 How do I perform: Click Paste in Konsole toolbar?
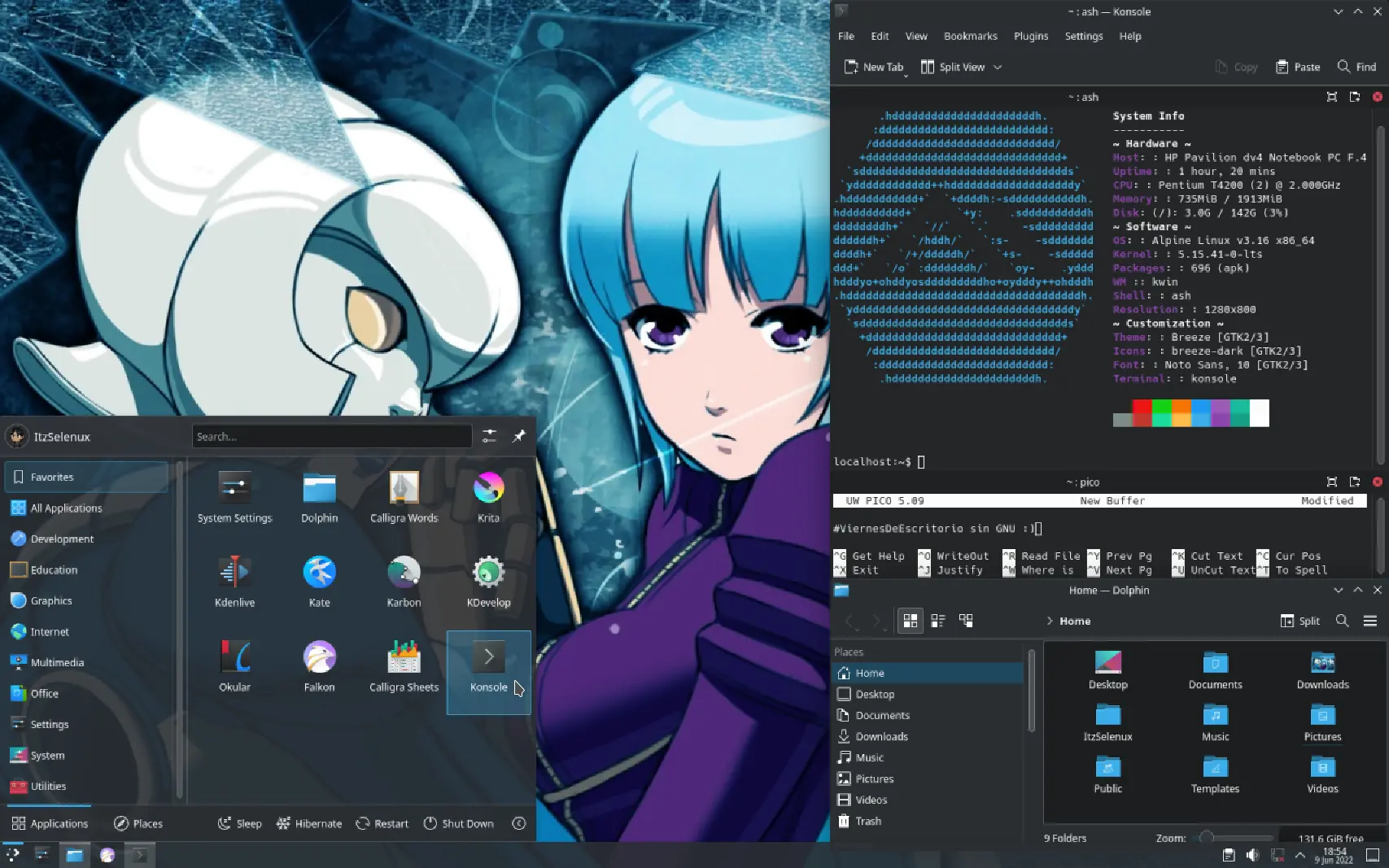pyautogui.click(x=1298, y=67)
